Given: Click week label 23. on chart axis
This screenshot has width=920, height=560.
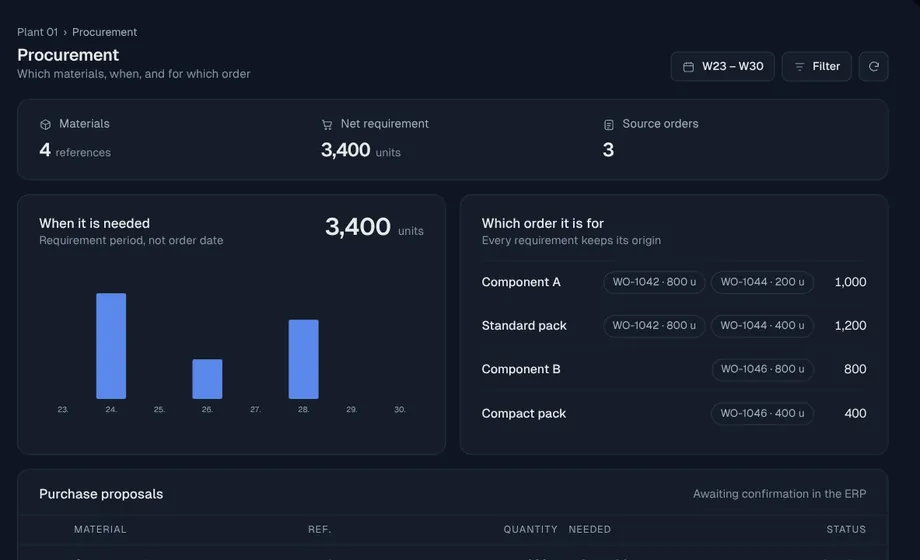Looking at the screenshot, I should click(x=63, y=409).
